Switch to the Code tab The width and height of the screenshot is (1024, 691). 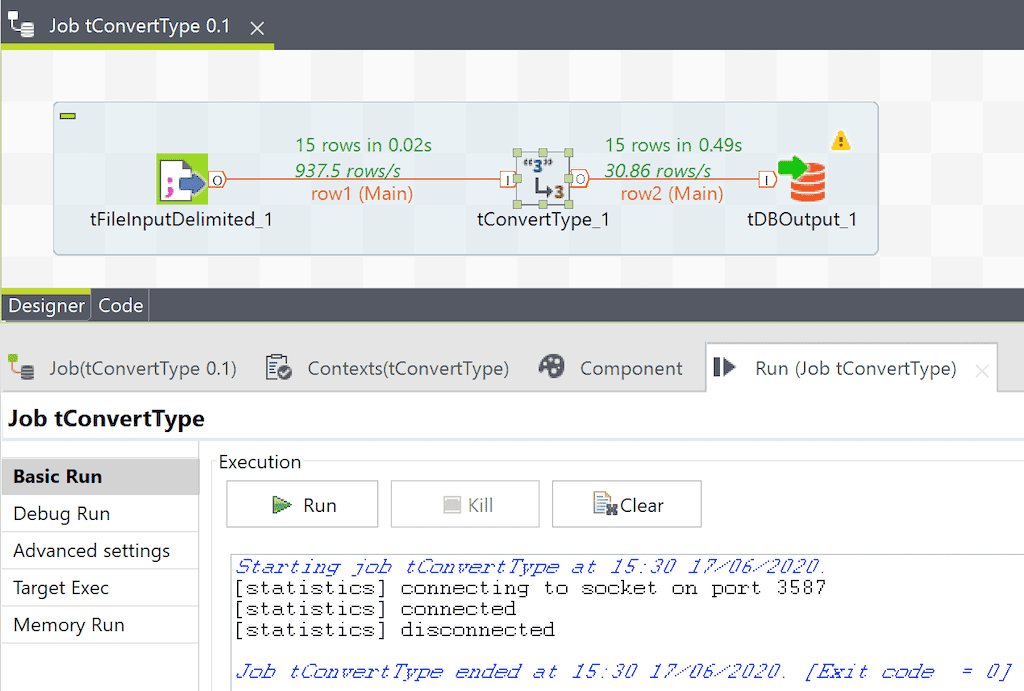pyautogui.click(x=119, y=306)
